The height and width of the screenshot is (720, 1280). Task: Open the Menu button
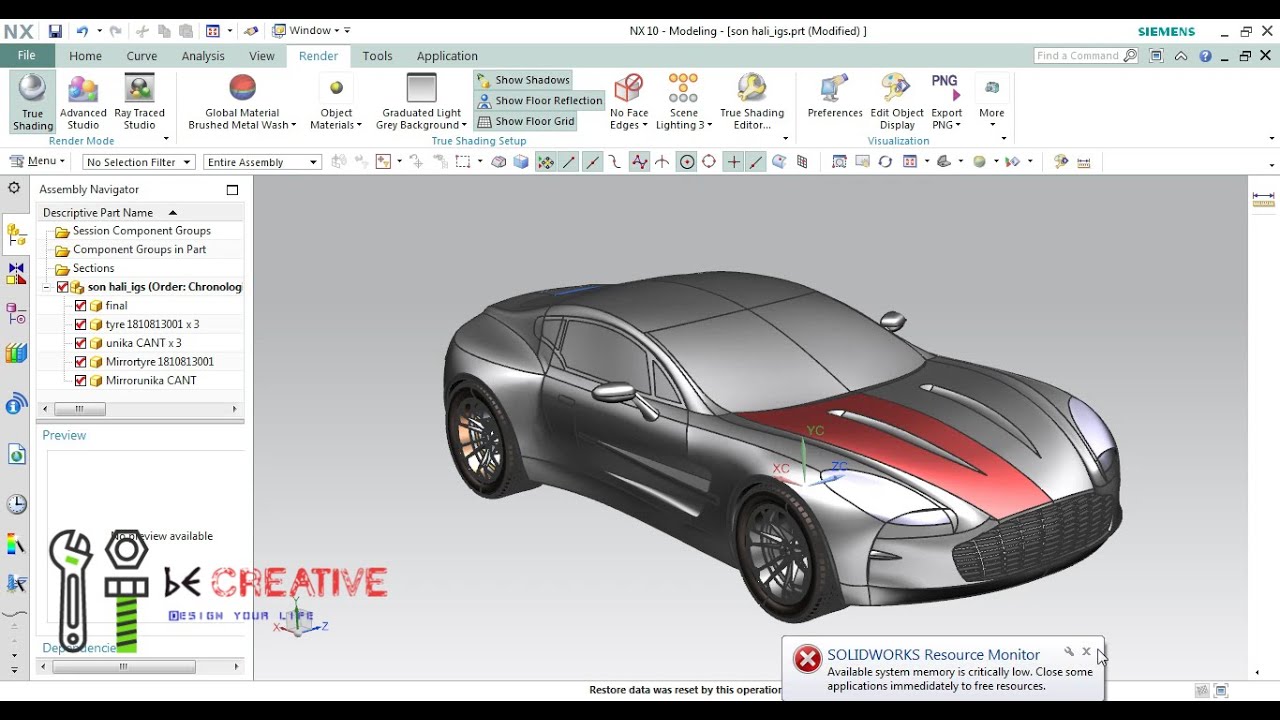point(37,161)
